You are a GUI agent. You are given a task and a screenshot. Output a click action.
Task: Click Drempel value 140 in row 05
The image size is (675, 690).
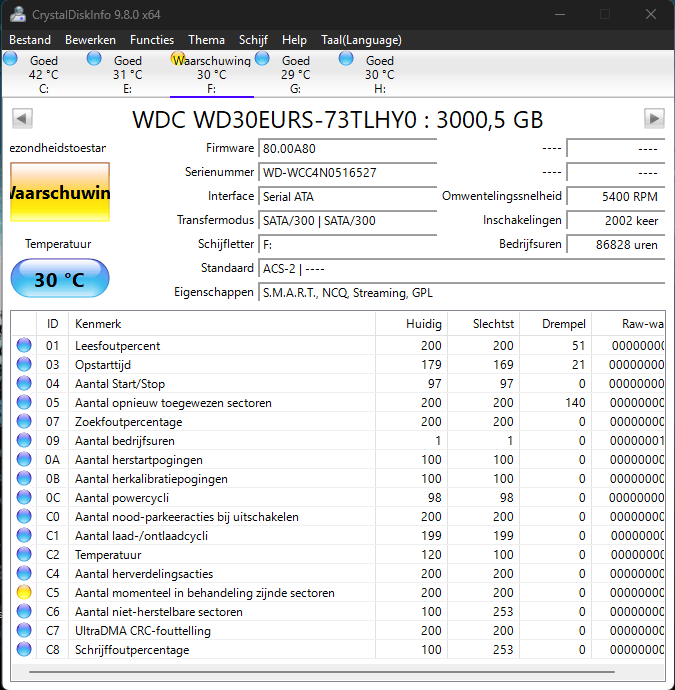point(575,403)
